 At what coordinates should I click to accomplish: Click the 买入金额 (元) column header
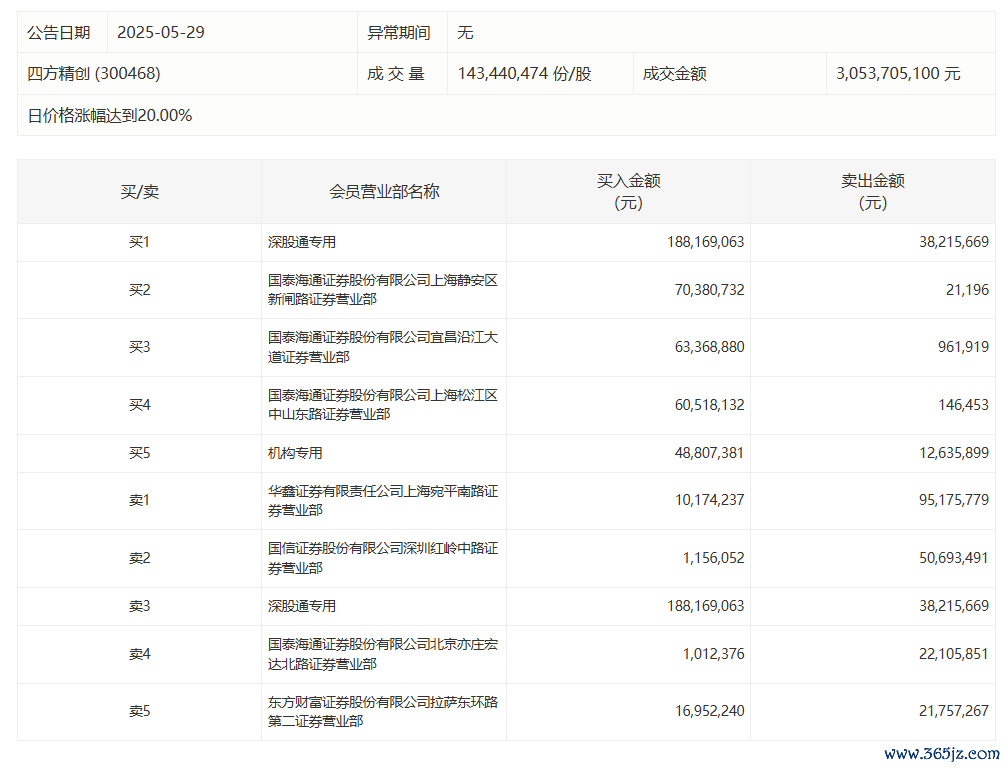(628, 191)
